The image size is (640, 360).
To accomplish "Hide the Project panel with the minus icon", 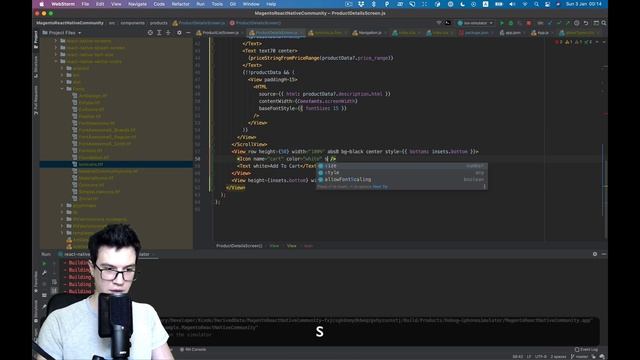I will coord(188,33).
